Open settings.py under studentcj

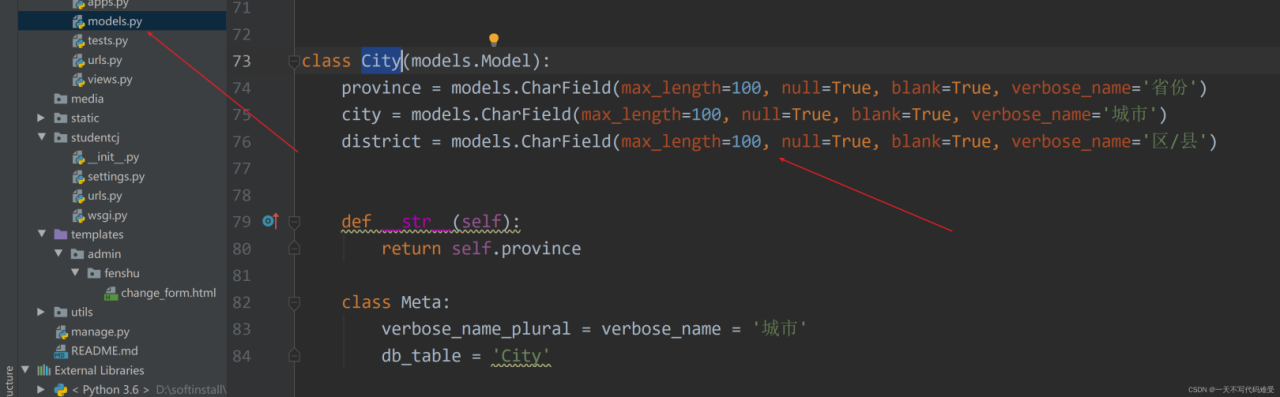coord(116,177)
